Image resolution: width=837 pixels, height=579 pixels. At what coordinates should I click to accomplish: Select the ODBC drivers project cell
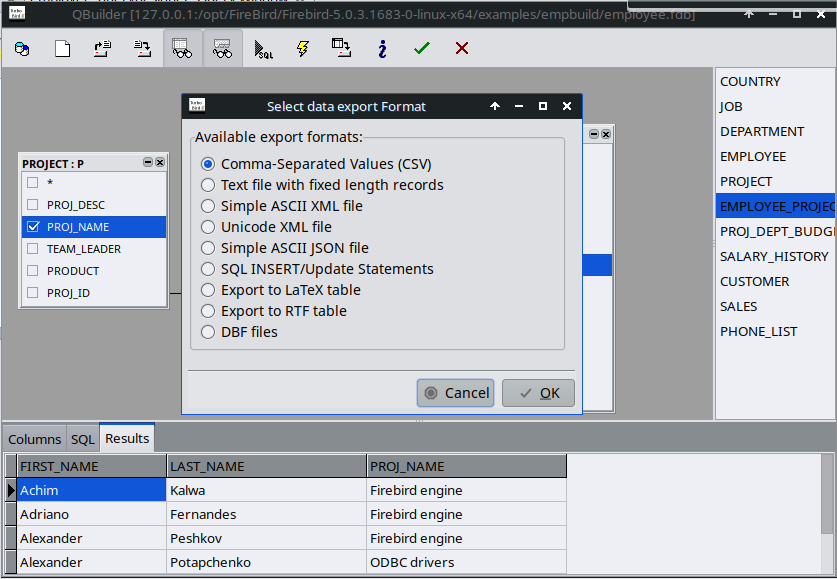coord(467,562)
